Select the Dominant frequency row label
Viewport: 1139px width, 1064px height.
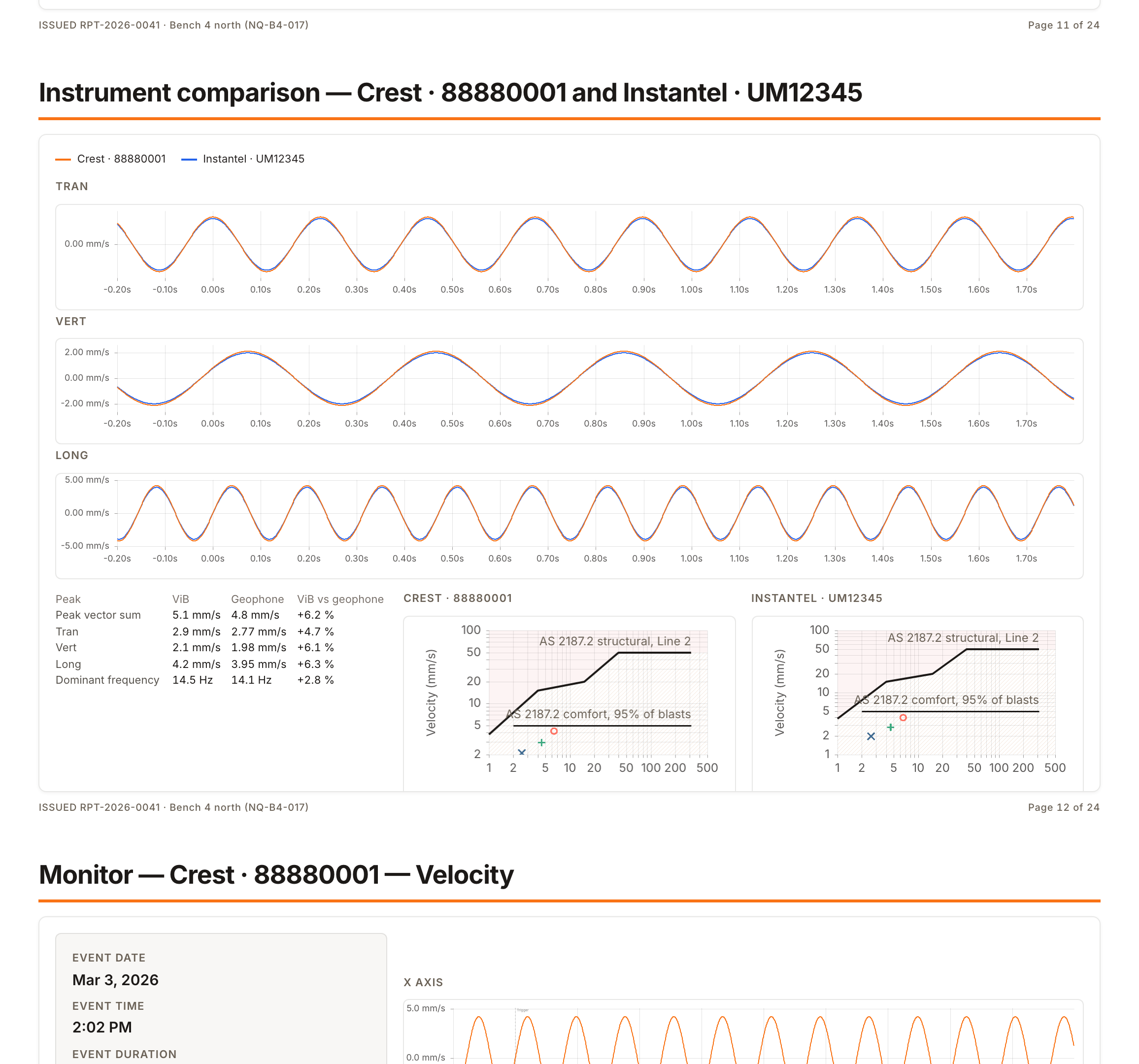pyautogui.click(x=107, y=680)
